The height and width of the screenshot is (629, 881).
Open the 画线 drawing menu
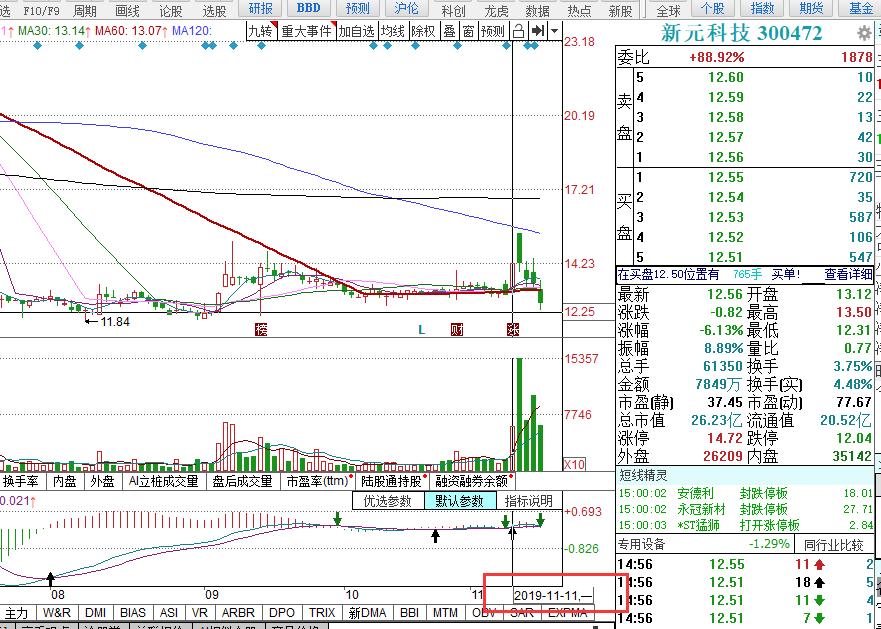click(x=127, y=10)
